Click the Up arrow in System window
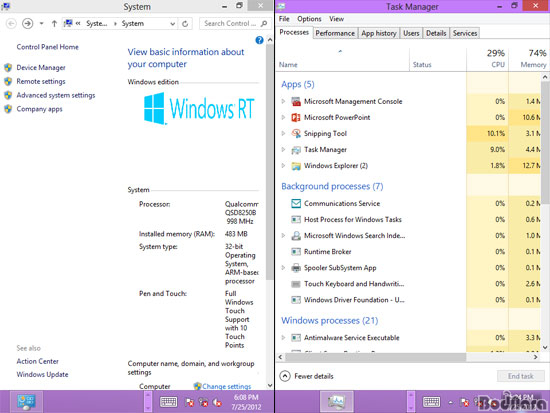Screen dimensions: 550x413 tap(54, 24)
